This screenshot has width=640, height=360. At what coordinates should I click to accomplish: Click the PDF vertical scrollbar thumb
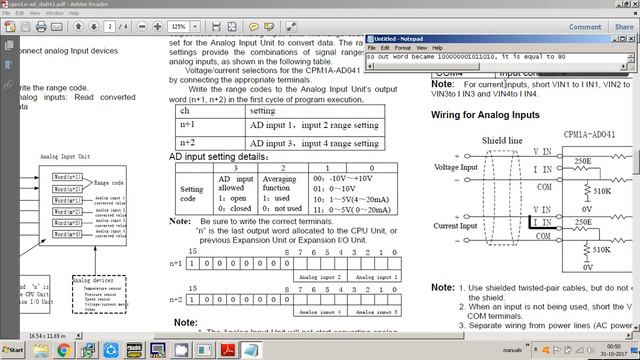point(636,162)
